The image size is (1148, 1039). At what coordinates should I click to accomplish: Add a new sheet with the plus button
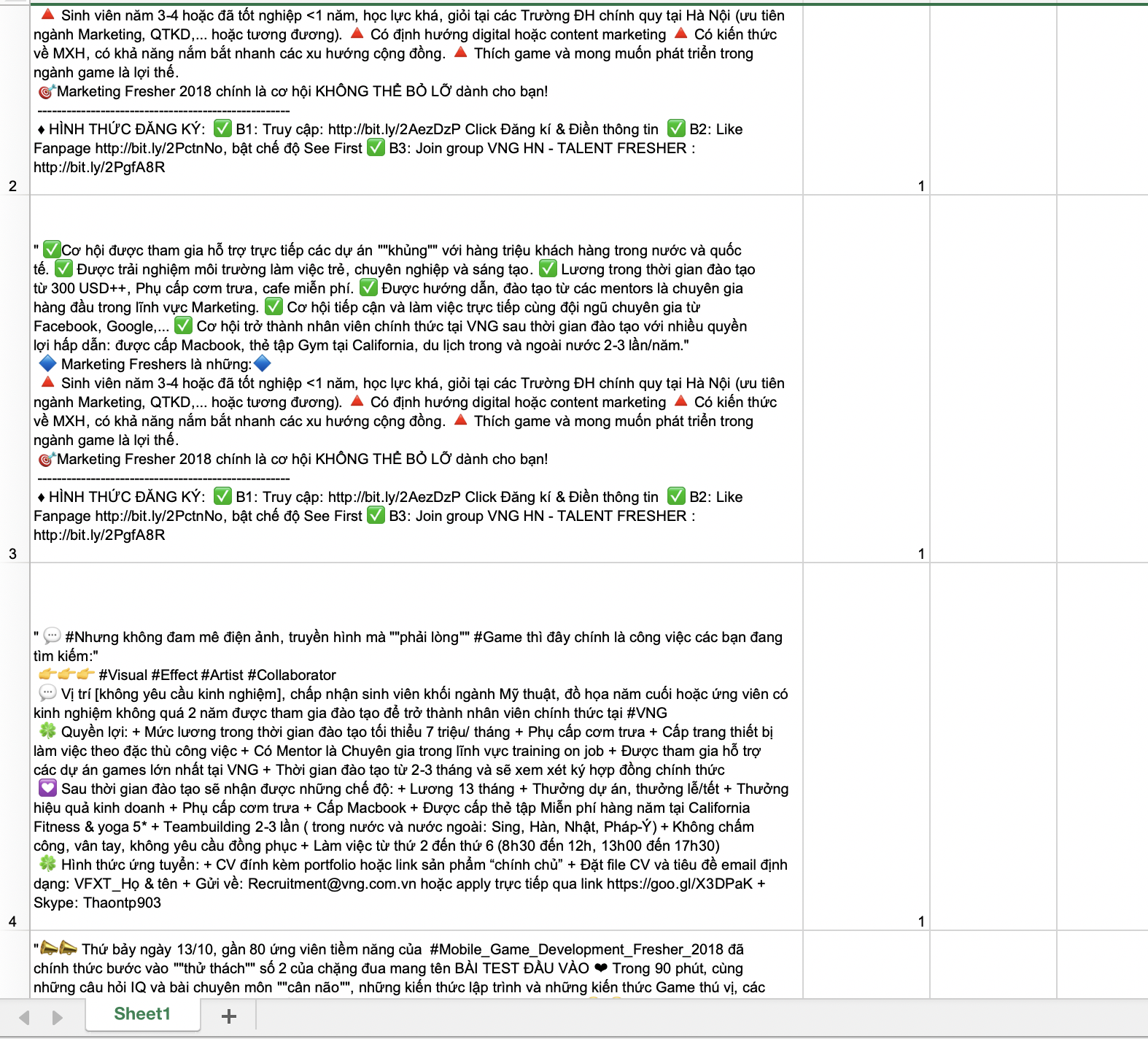click(x=229, y=1016)
